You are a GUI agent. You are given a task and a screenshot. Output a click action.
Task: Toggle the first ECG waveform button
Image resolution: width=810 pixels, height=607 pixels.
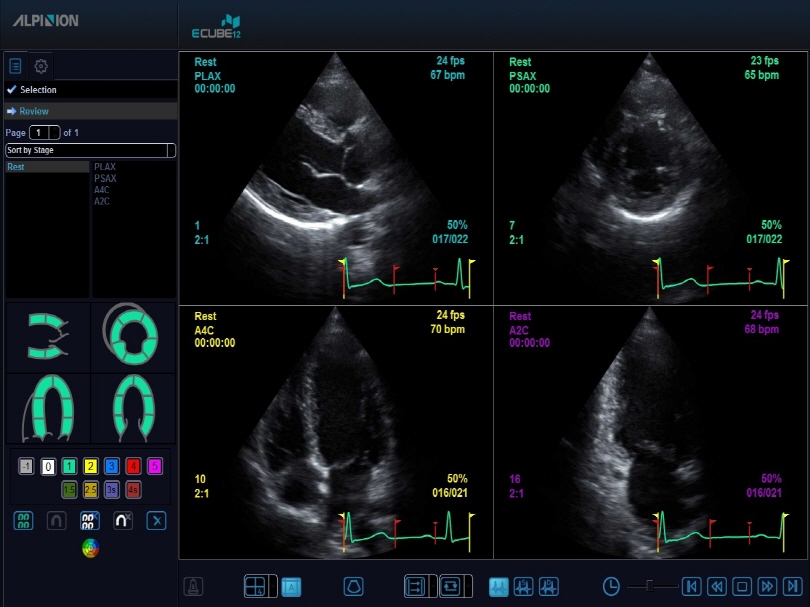[498, 586]
